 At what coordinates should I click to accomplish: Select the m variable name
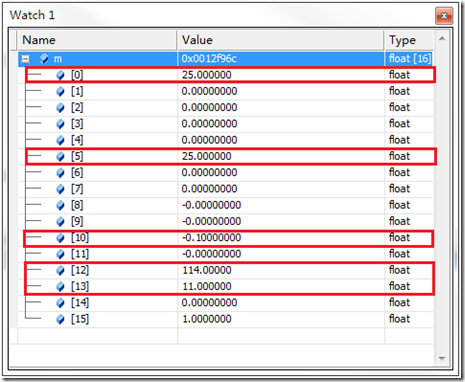(58, 59)
